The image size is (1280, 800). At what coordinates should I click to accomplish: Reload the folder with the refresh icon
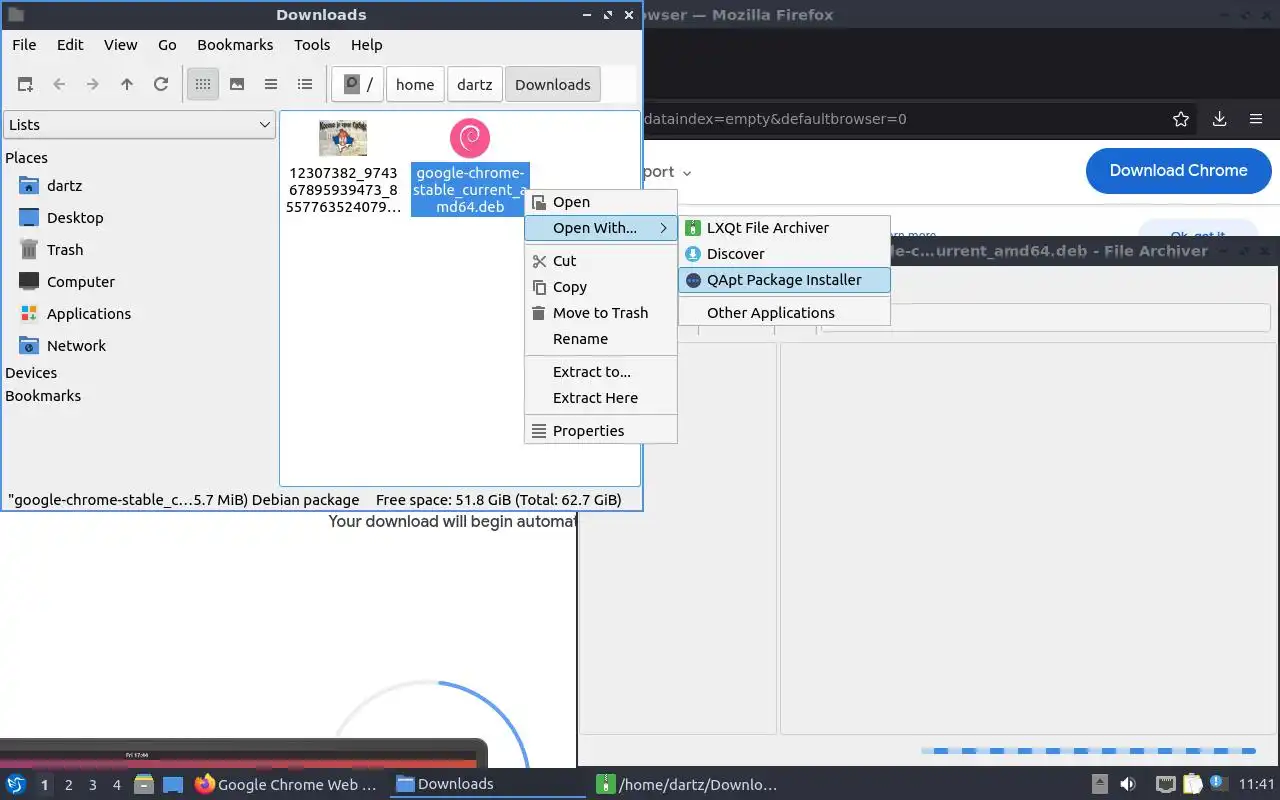(x=161, y=85)
